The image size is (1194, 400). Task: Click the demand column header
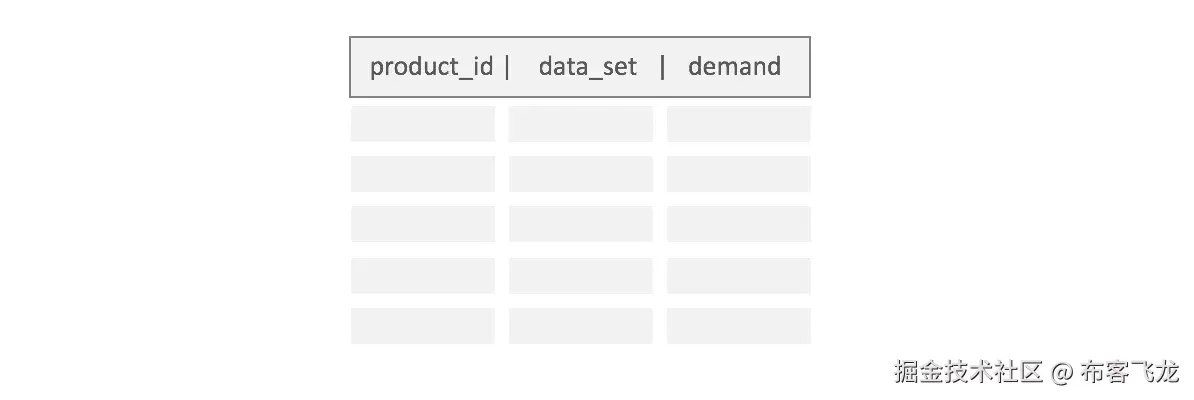[734, 67]
